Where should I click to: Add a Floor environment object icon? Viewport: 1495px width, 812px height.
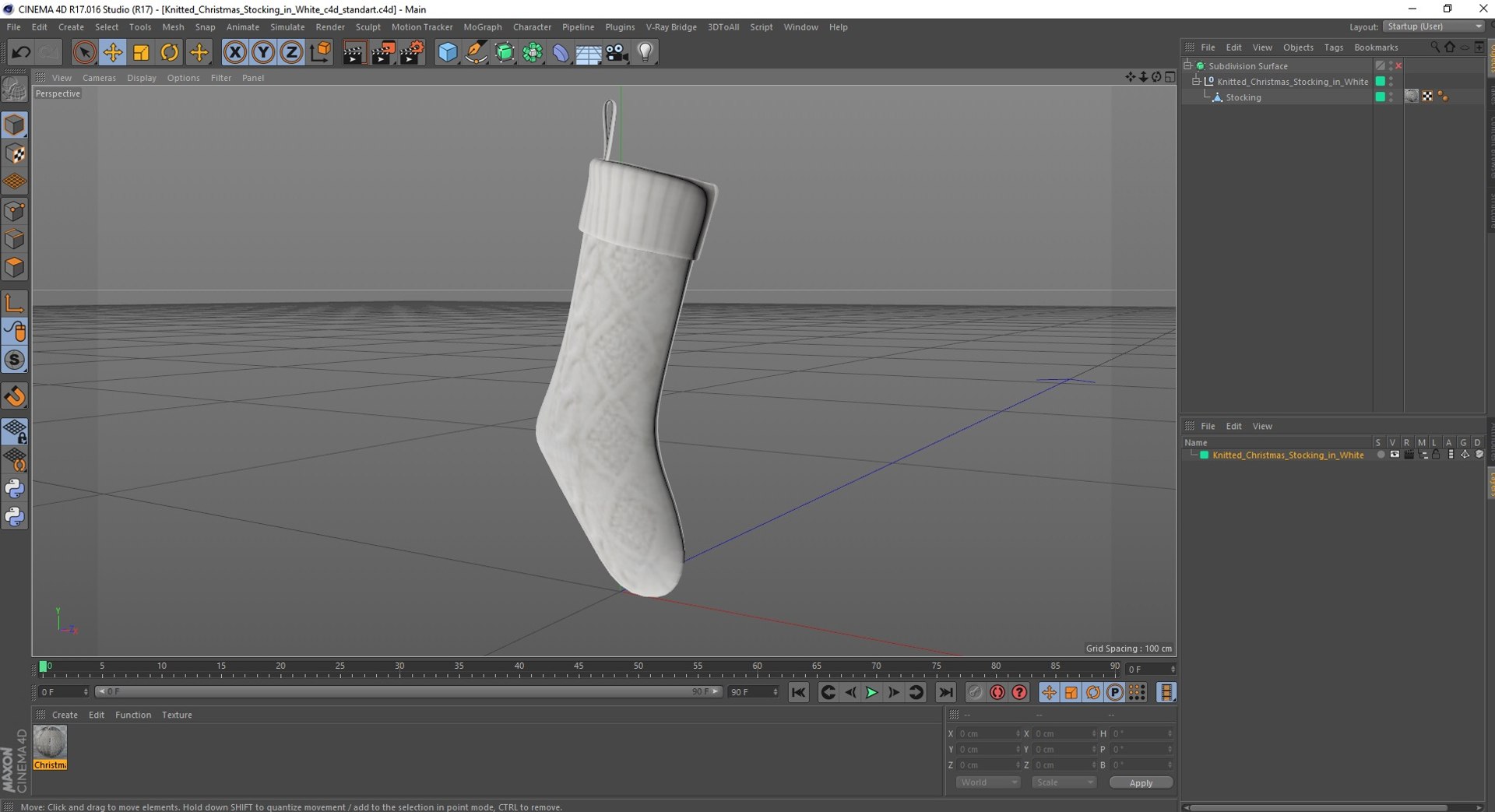coord(589,53)
